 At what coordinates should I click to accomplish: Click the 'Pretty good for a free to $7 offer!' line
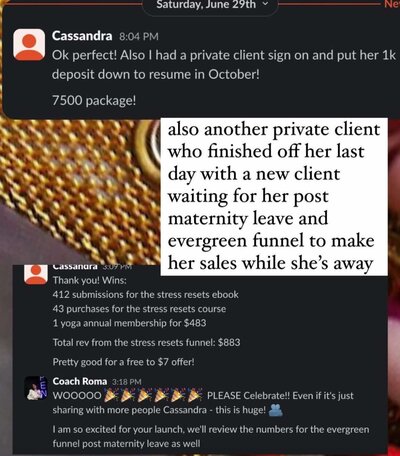pyautogui.click(x=123, y=362)
